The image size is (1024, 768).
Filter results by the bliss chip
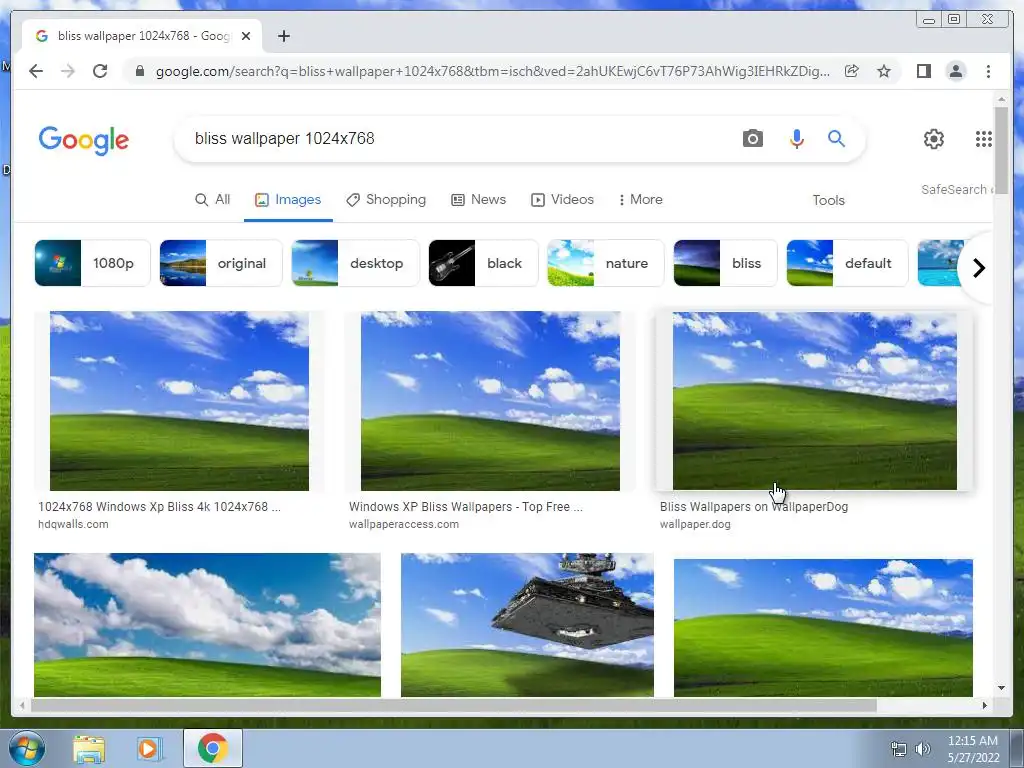pos(726,263)
